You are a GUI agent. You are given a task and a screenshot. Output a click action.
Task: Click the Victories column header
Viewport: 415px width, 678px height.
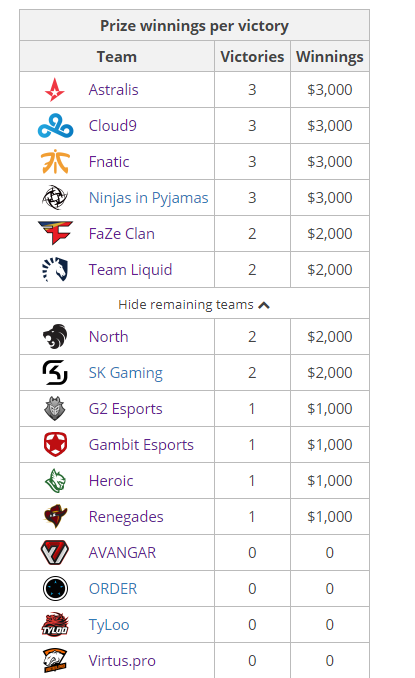click(x=252, y=57)
